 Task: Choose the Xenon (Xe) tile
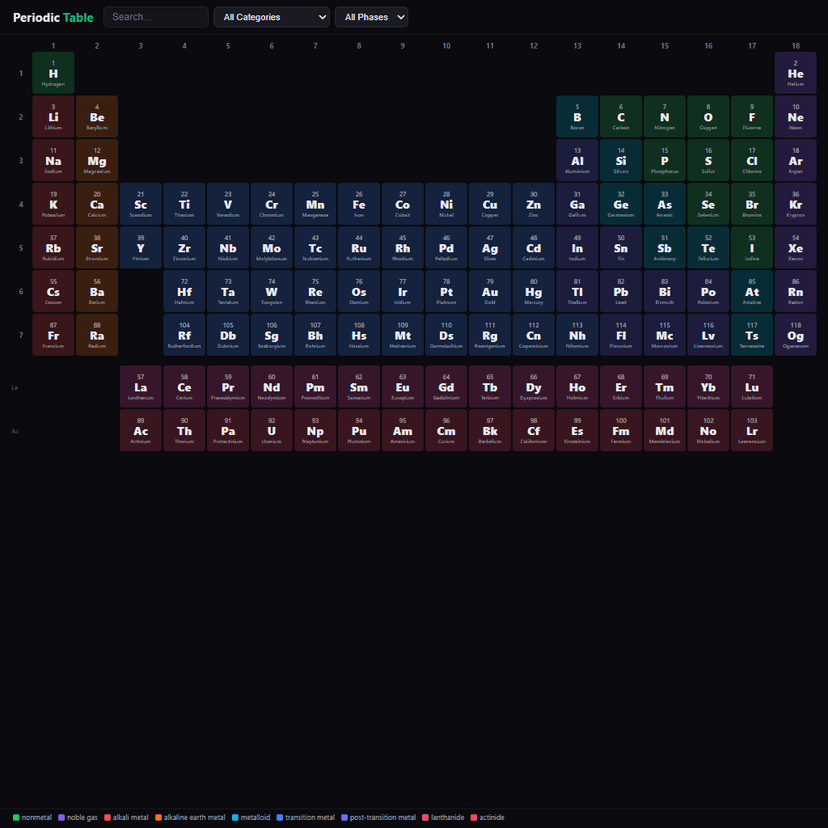coord(796,248)
